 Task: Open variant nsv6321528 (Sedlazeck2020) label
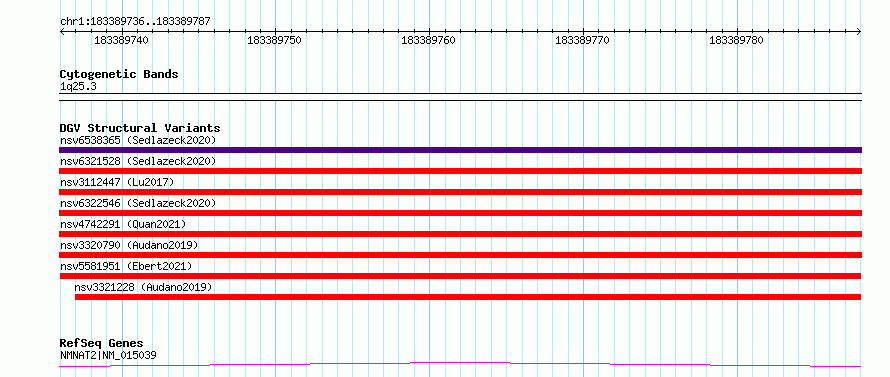138,161
